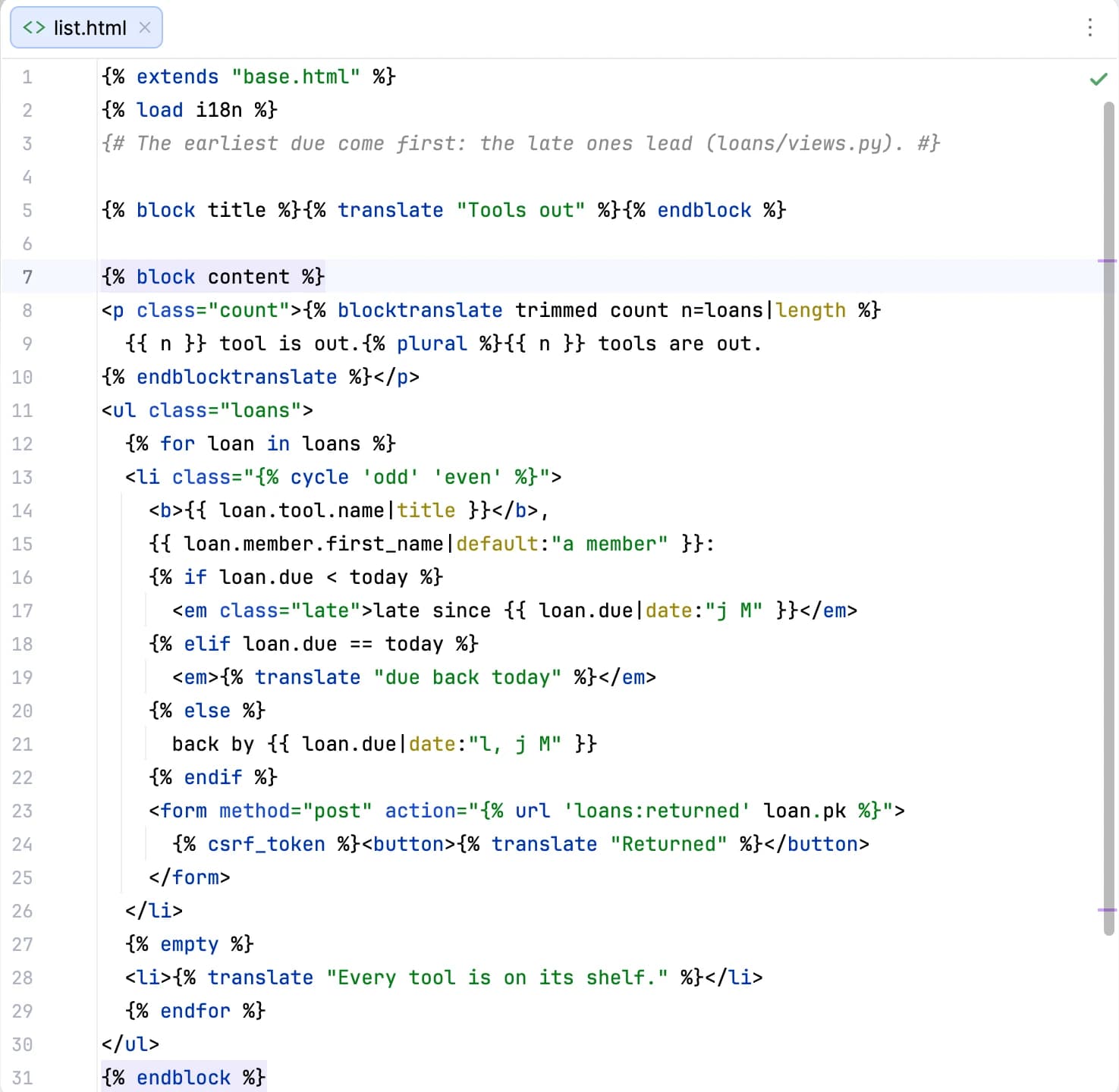Click 'endfor' keyword on line 29
This screenshot has height=1092, width=1119.
(x=196, y=1011)
